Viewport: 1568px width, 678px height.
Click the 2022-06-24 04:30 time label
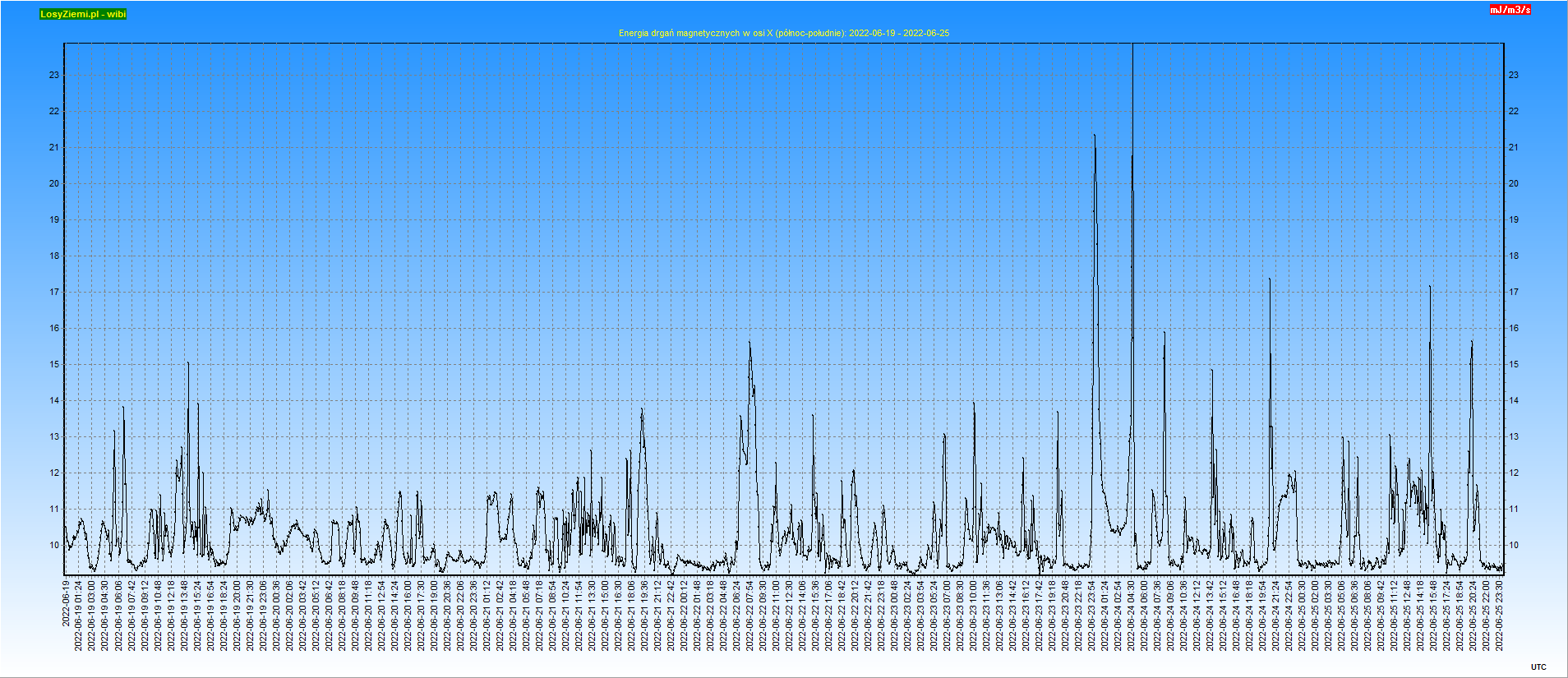[1132, 616]
